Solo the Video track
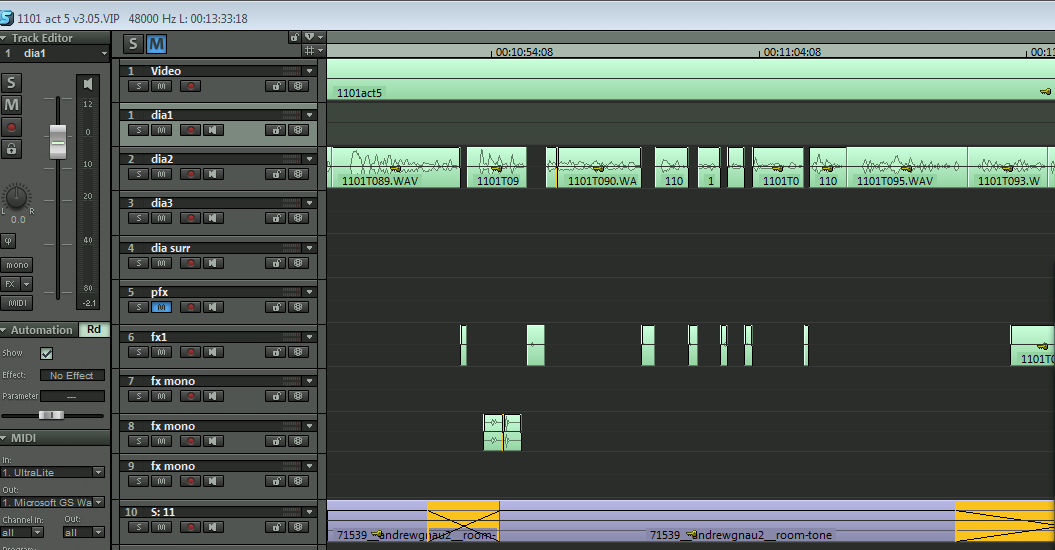Viewport: 1055px width, 550px height. coord(138,86)
